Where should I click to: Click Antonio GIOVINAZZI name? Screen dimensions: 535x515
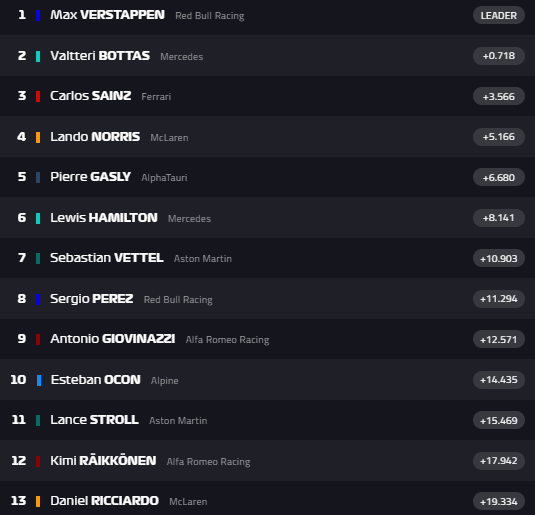(x=113, y=339)
